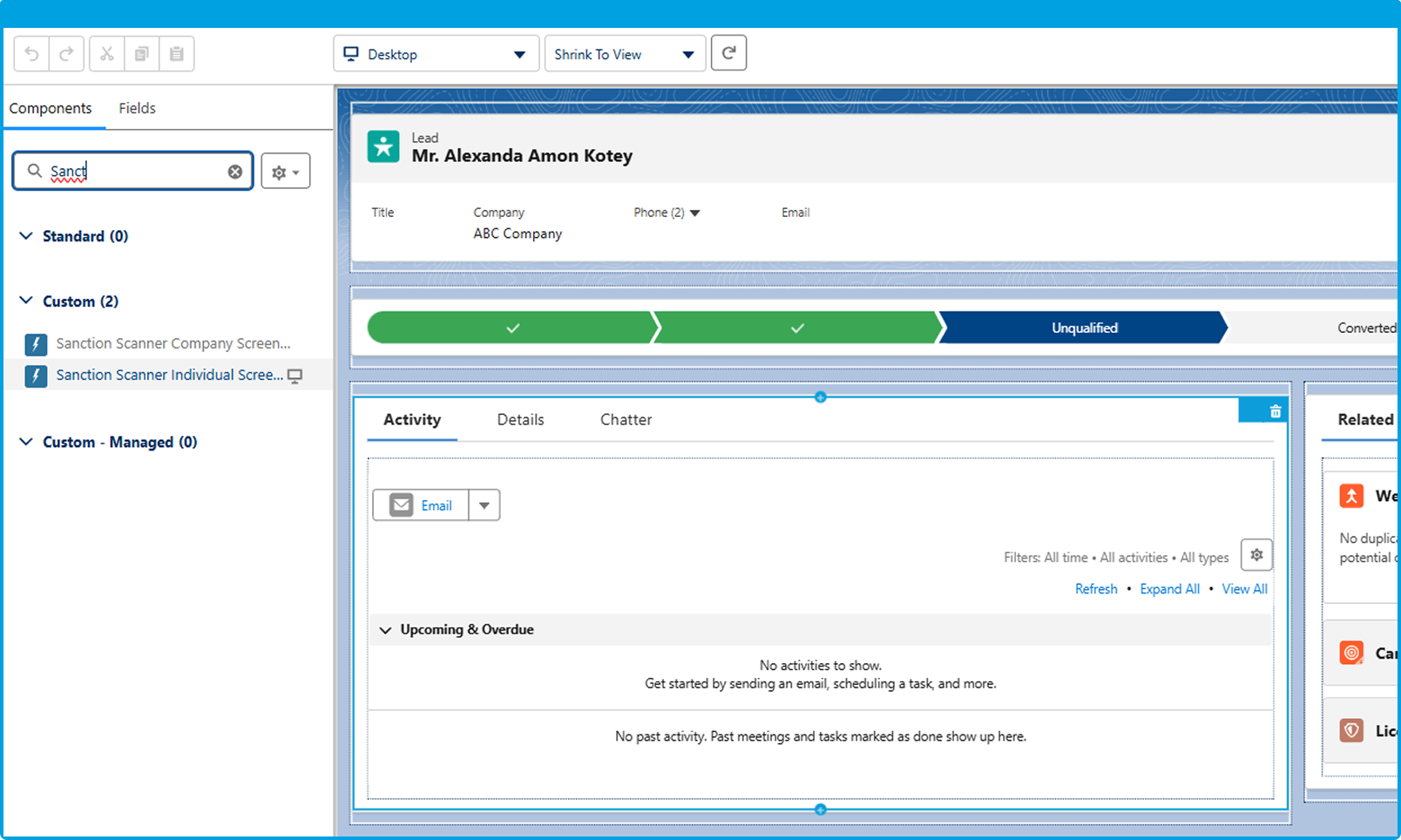Click the undo arrow icon
The height and width of the screenshot is (840, 1401).
coord(31,54)
